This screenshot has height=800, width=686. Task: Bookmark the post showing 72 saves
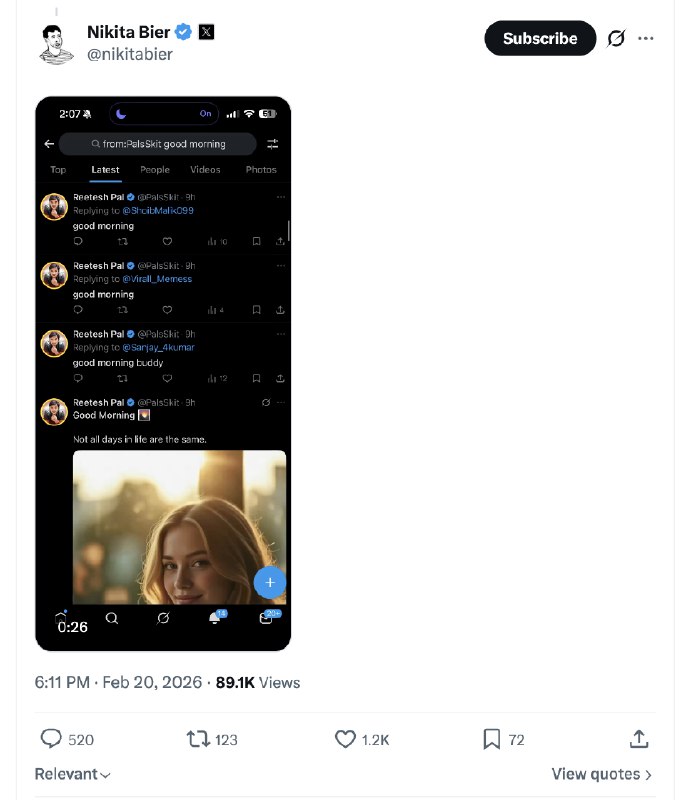tap(491, 739)
